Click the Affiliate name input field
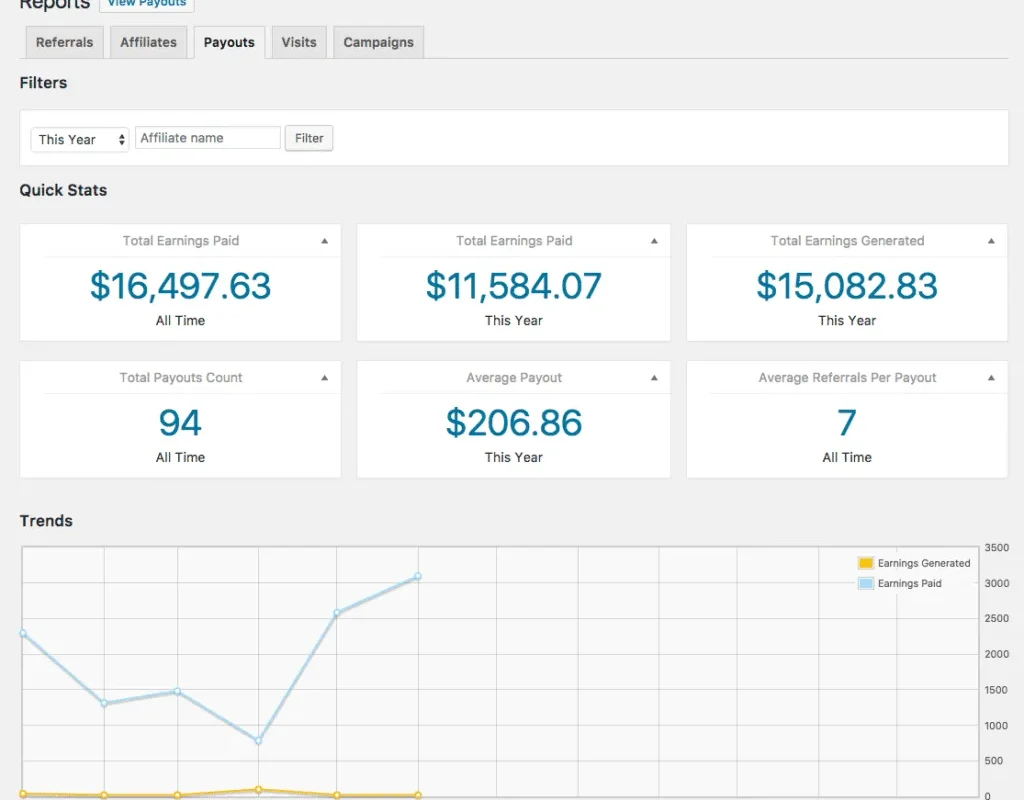1024x800 pixels. click(x=207, y=138)
